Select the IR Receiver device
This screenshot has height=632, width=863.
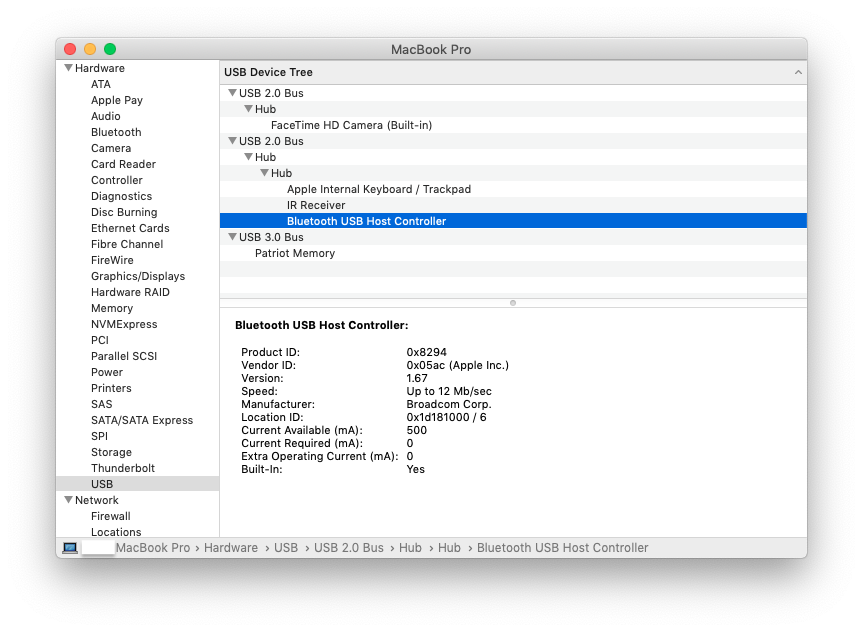316,205
